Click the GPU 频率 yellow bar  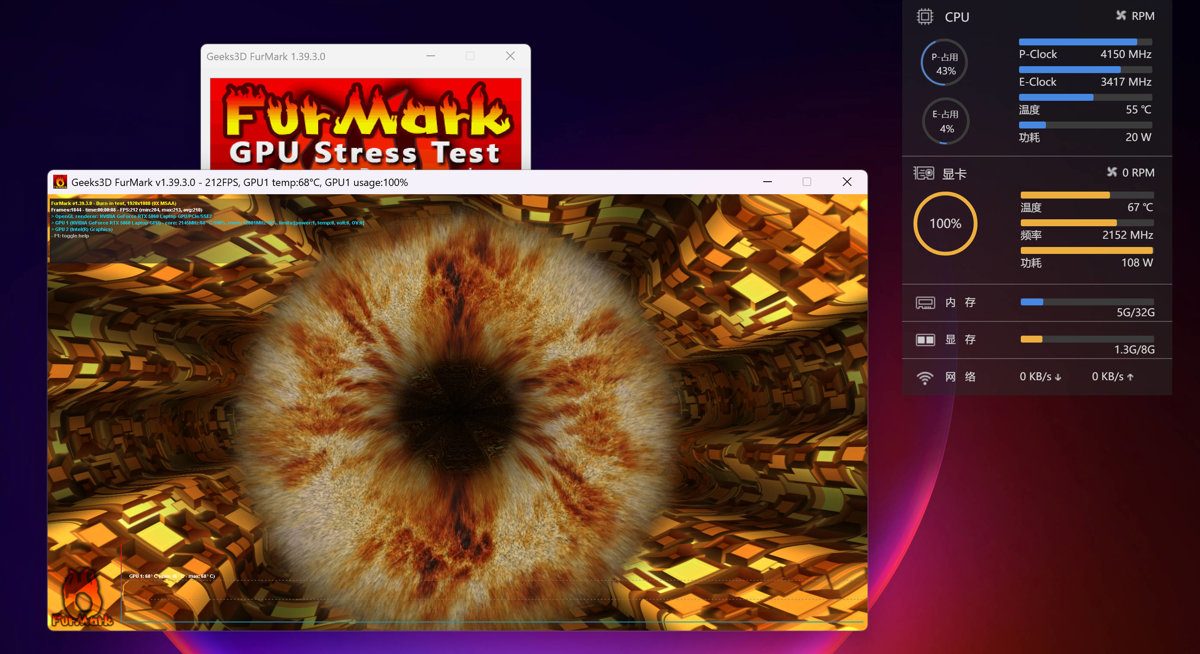coord(1087,222)
